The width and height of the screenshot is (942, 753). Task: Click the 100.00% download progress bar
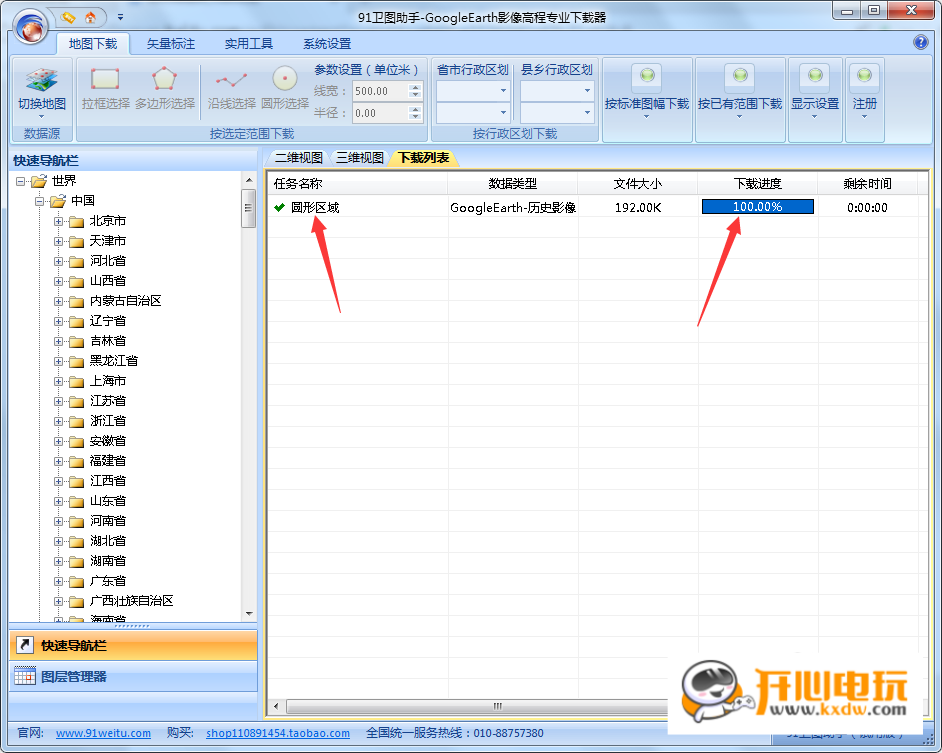click(757, 207)
